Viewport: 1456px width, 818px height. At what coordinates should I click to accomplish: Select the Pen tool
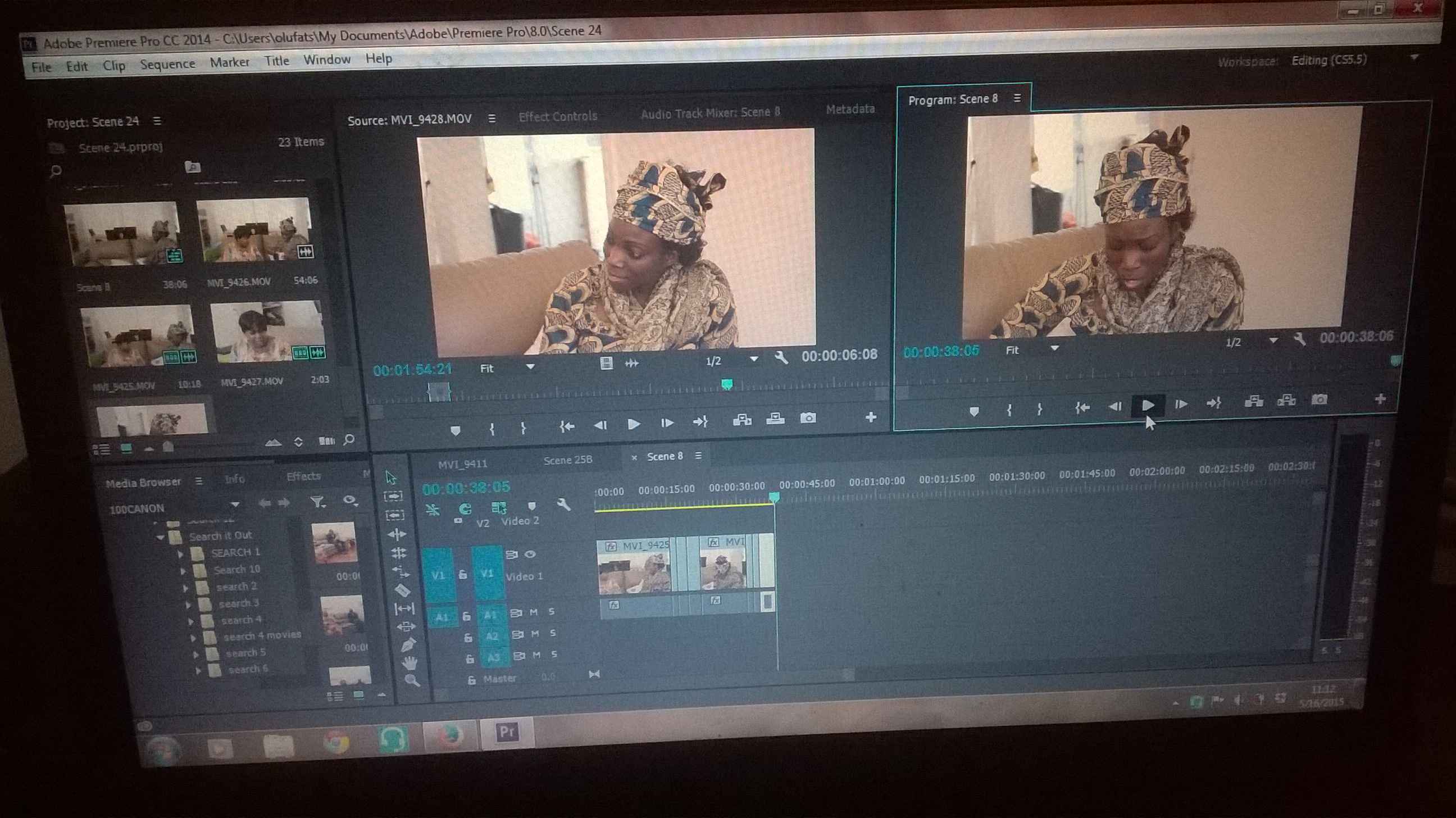coord(408,644)
